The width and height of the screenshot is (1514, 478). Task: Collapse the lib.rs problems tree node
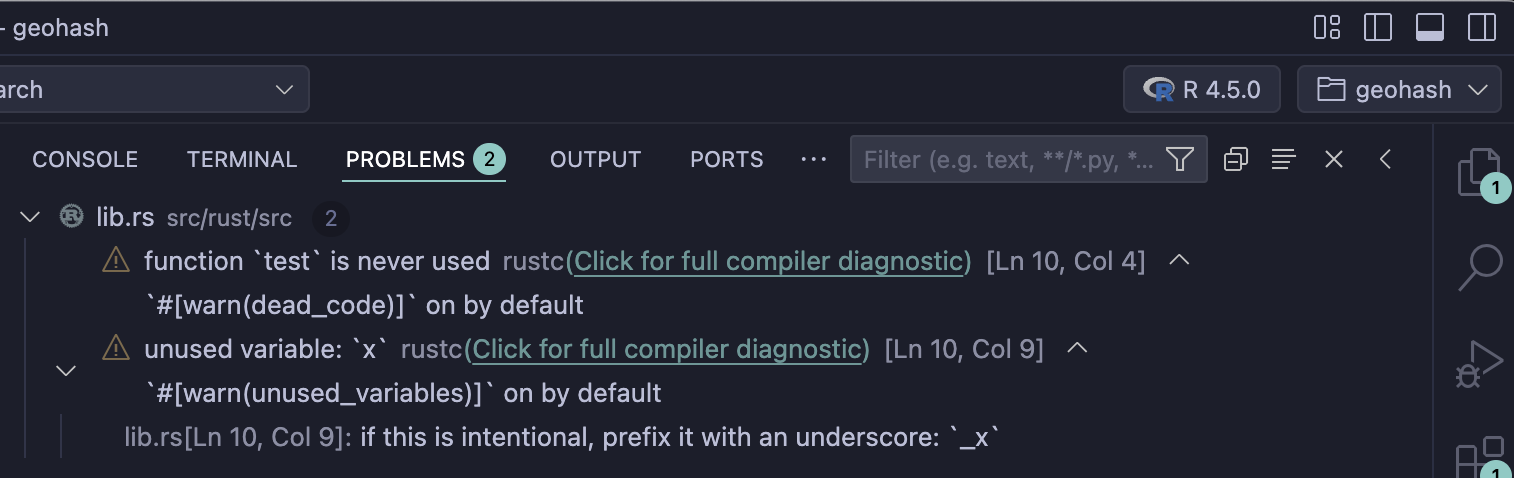coord(30,217)
